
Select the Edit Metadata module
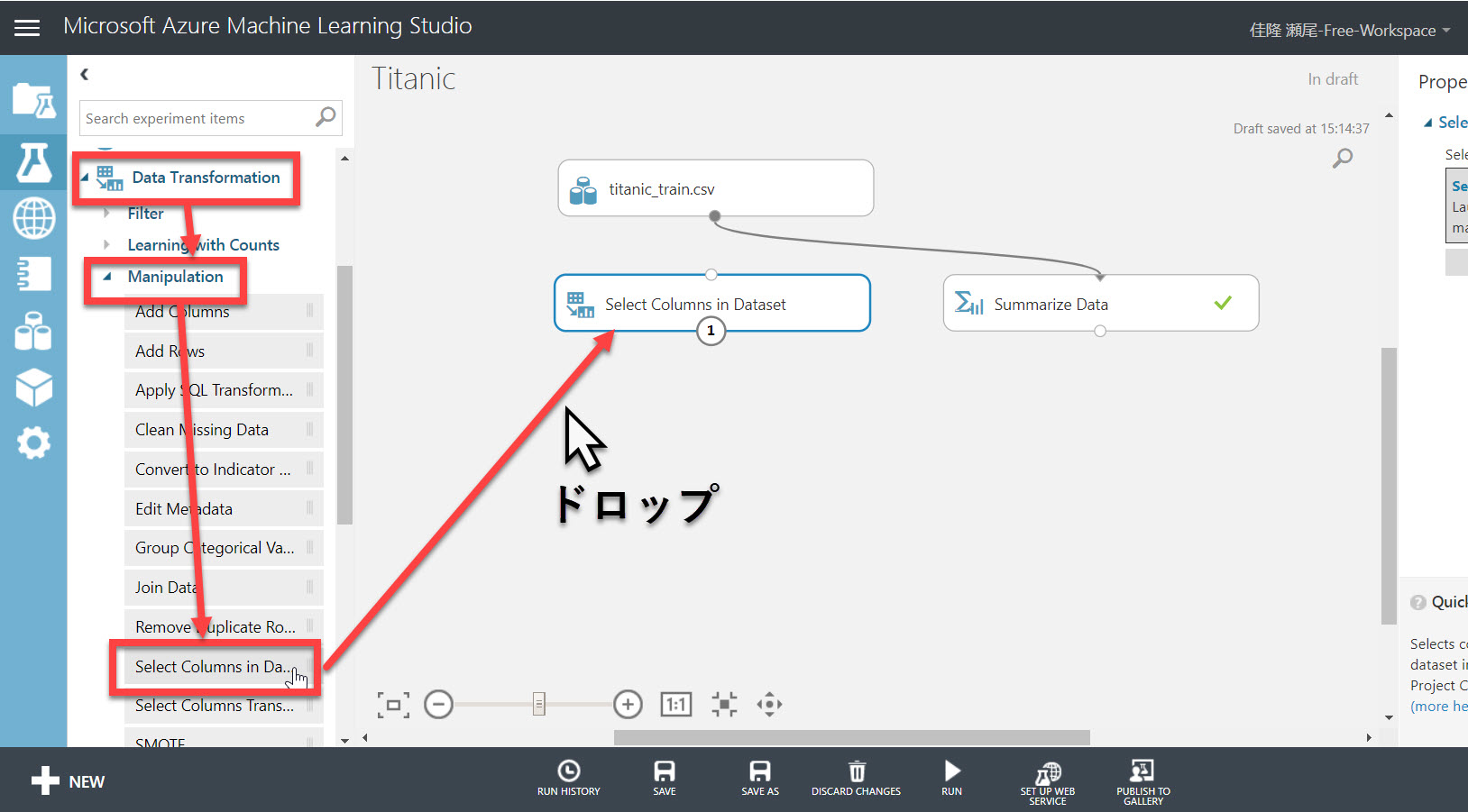point(224,509)
